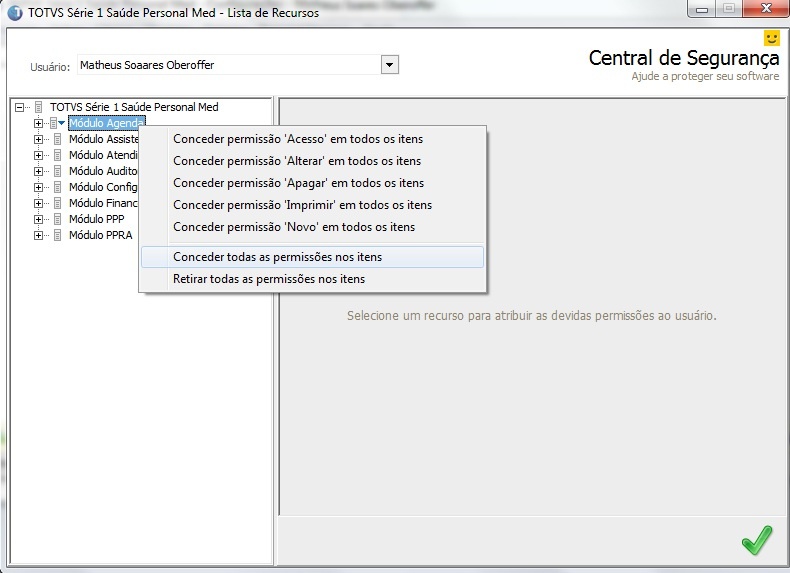
Task: Select the Módulo PPP tree item
Action: coord(97,219)
